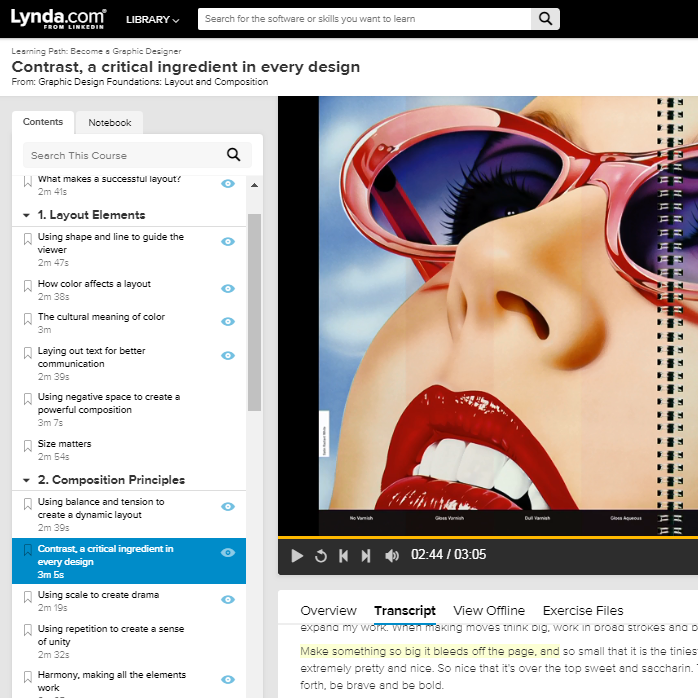Open Using repetition to create a sense of unity
Screen dimensions: 698x698
[x=111, y=635]
